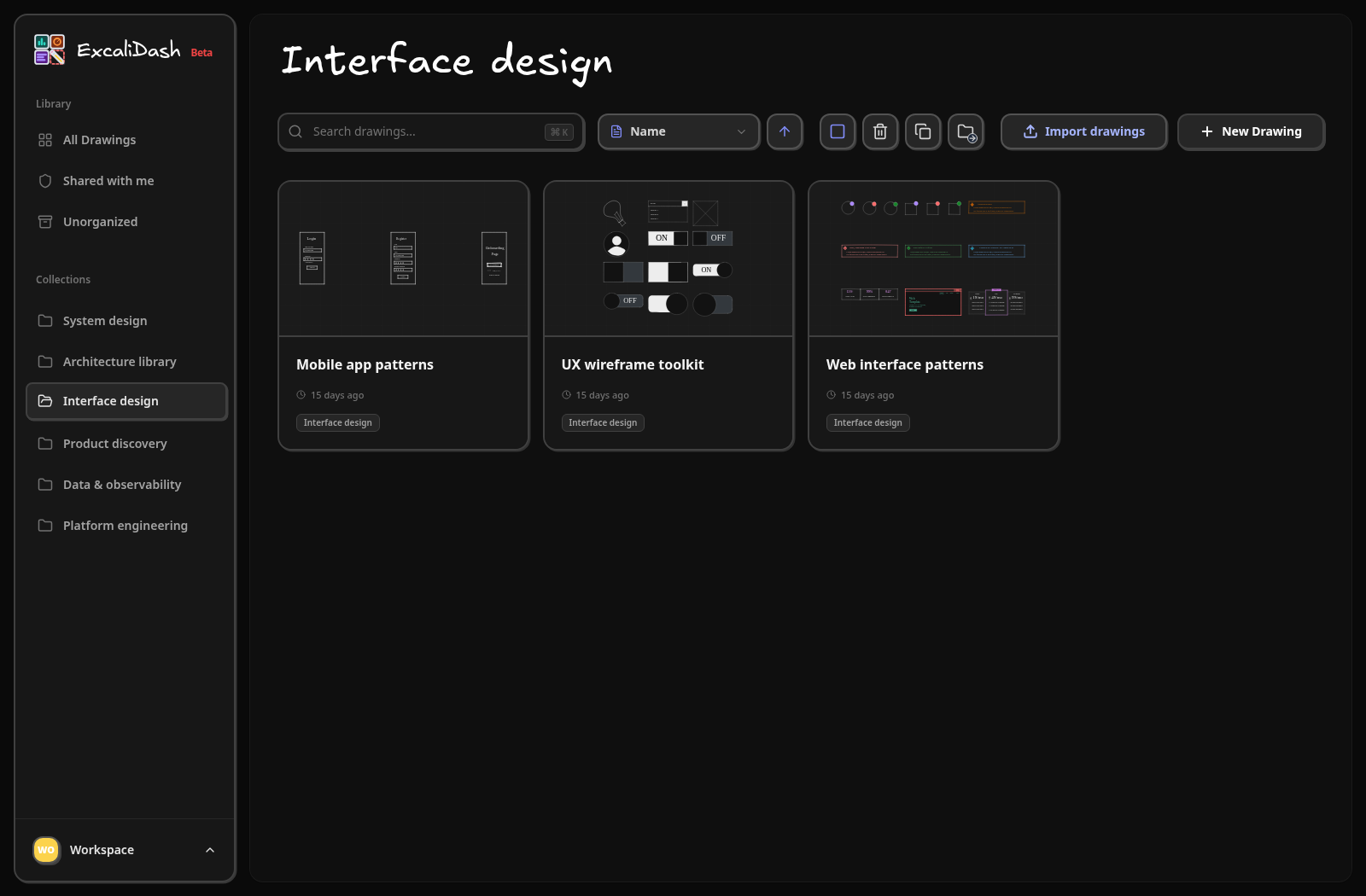Click Interface design tag on Mobile app patterns

[338, 422]
